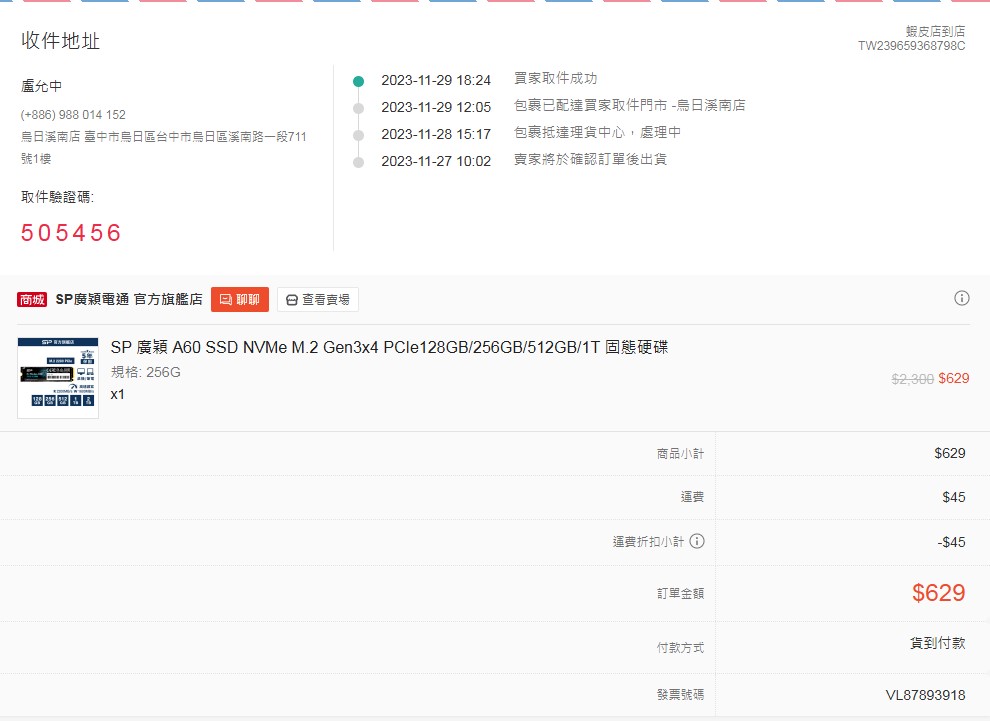The width and height of the screenshot is (990, 721).
Task: Click the pickup verification code 505456
Action: (x=71, y=233)
